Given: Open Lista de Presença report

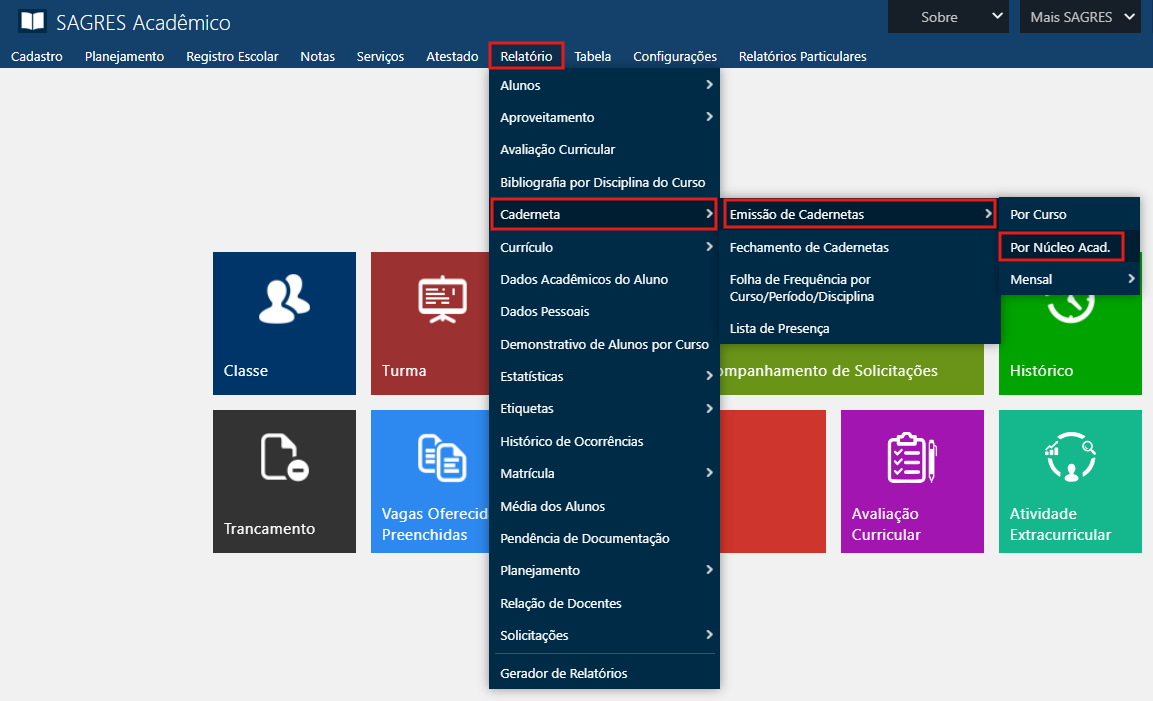Looking at the screenshot, I should pos(779,328).
